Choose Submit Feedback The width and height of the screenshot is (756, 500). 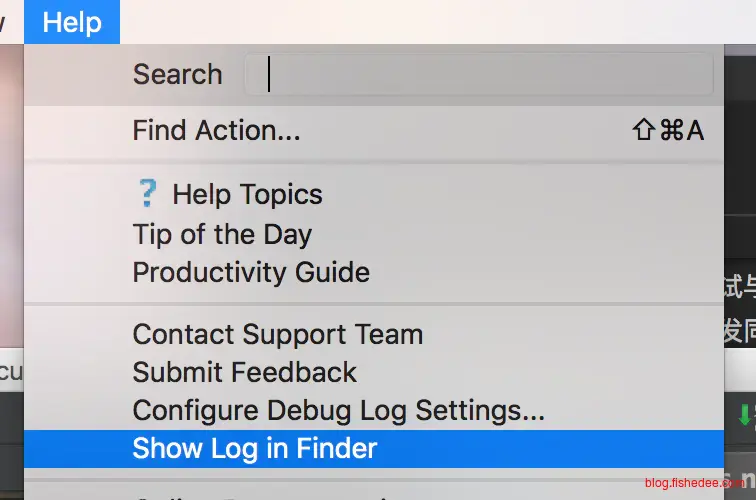coord(244,372)
